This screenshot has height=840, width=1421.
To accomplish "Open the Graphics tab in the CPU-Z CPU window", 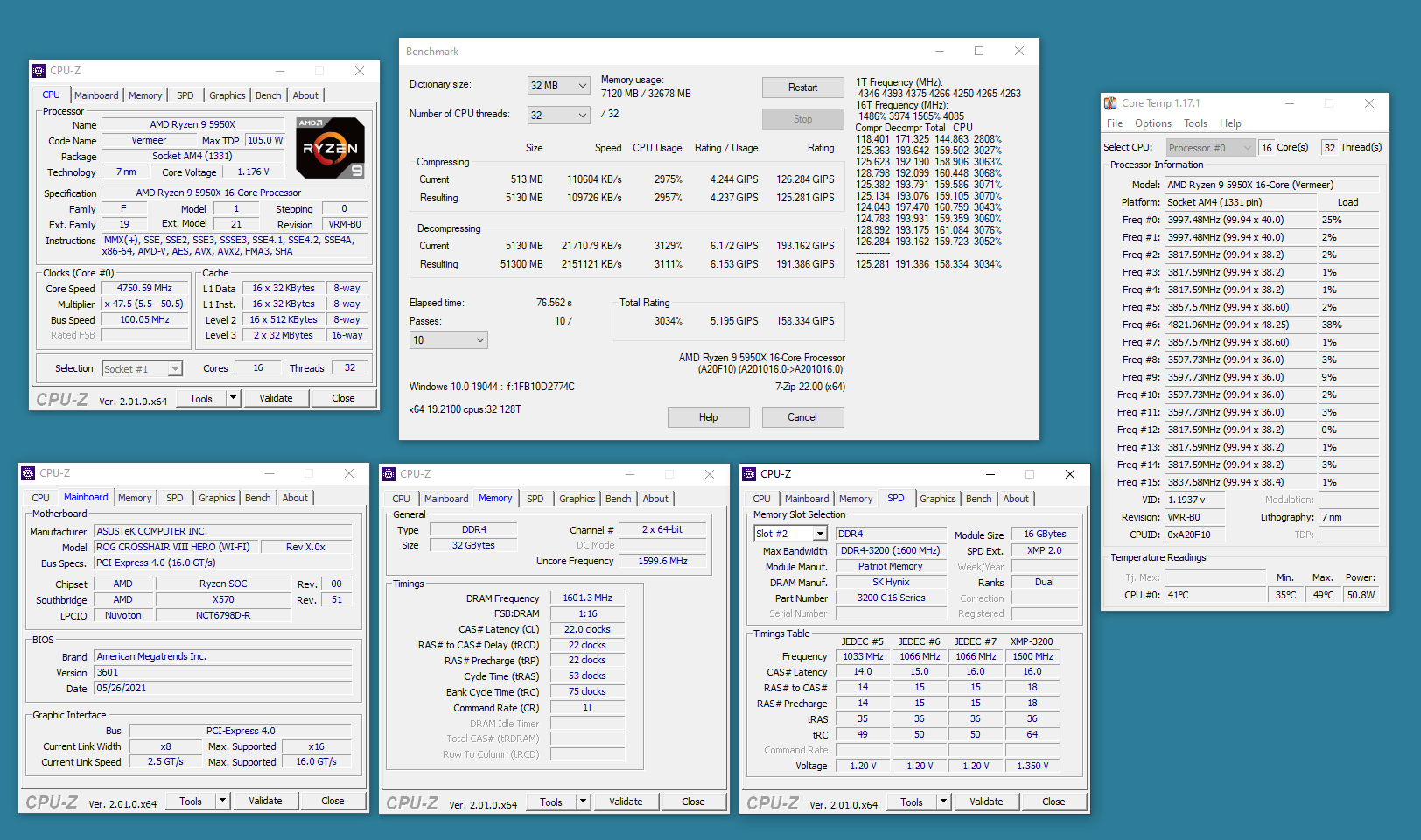I will pyautogui.click(x=227, y=95).
